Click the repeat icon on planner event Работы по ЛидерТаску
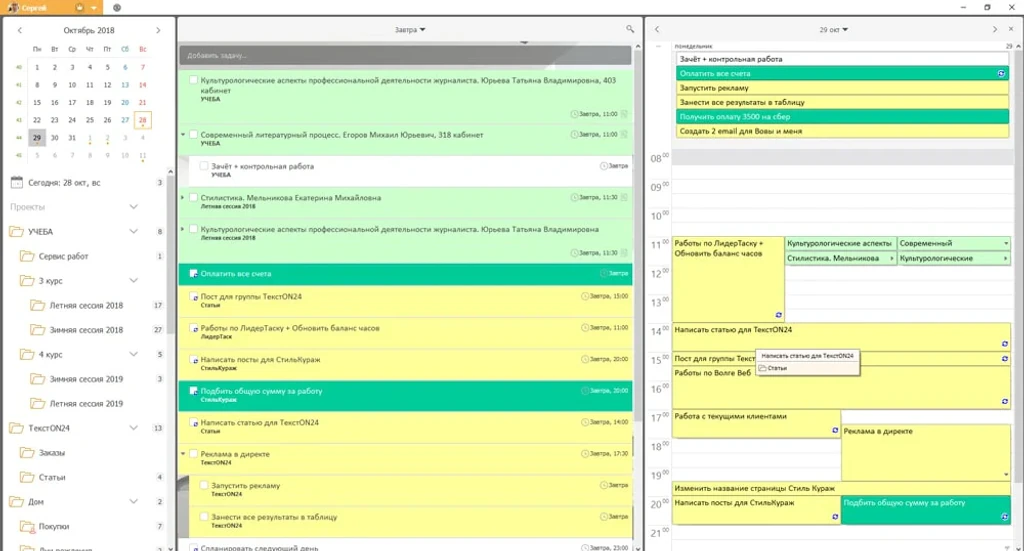Screen dimensions: 1024x551 coord(778,315)
